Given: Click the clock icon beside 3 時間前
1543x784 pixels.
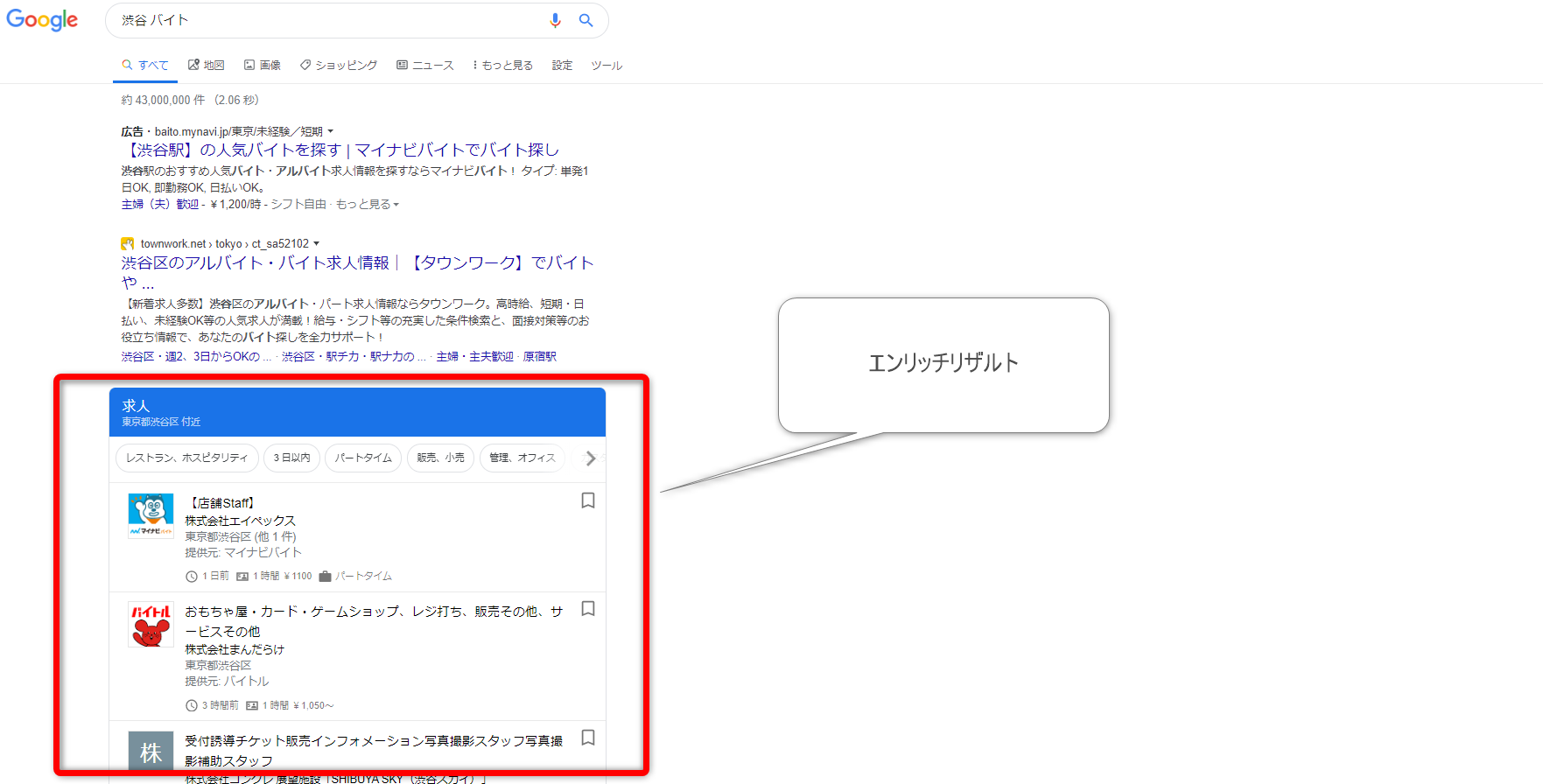Looking at the screenshot, I should pyautogui.click(x=192, y=705).
